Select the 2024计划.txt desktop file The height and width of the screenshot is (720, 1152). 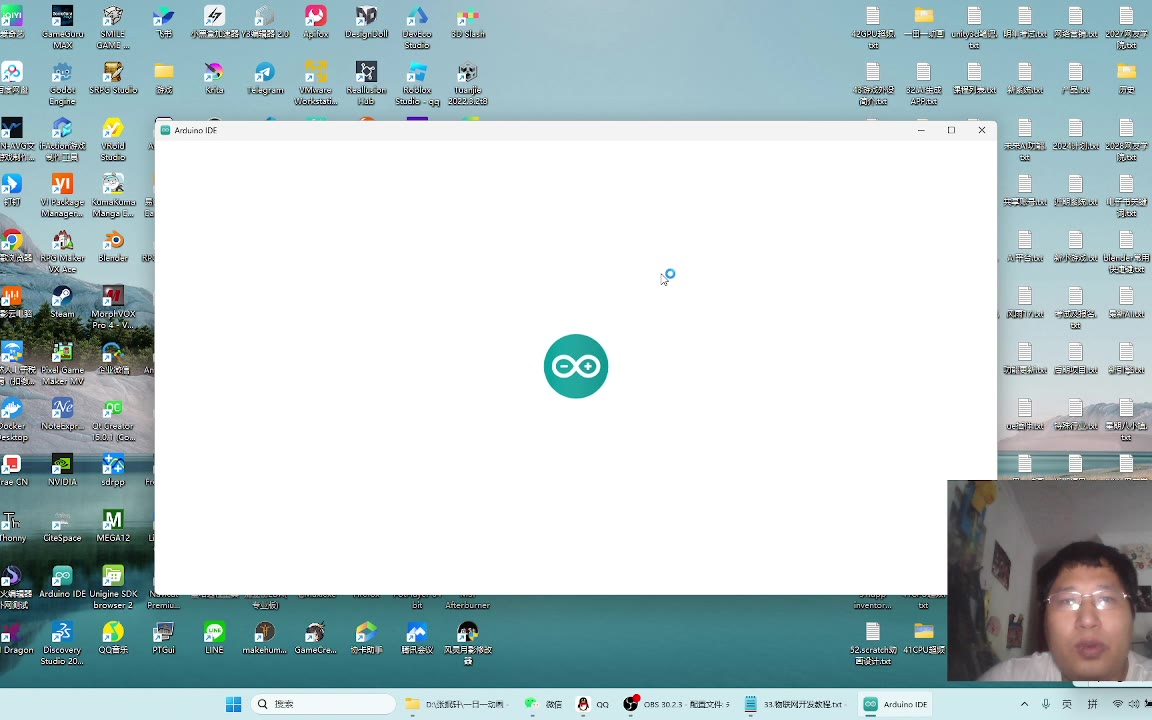pos(1076,134)
